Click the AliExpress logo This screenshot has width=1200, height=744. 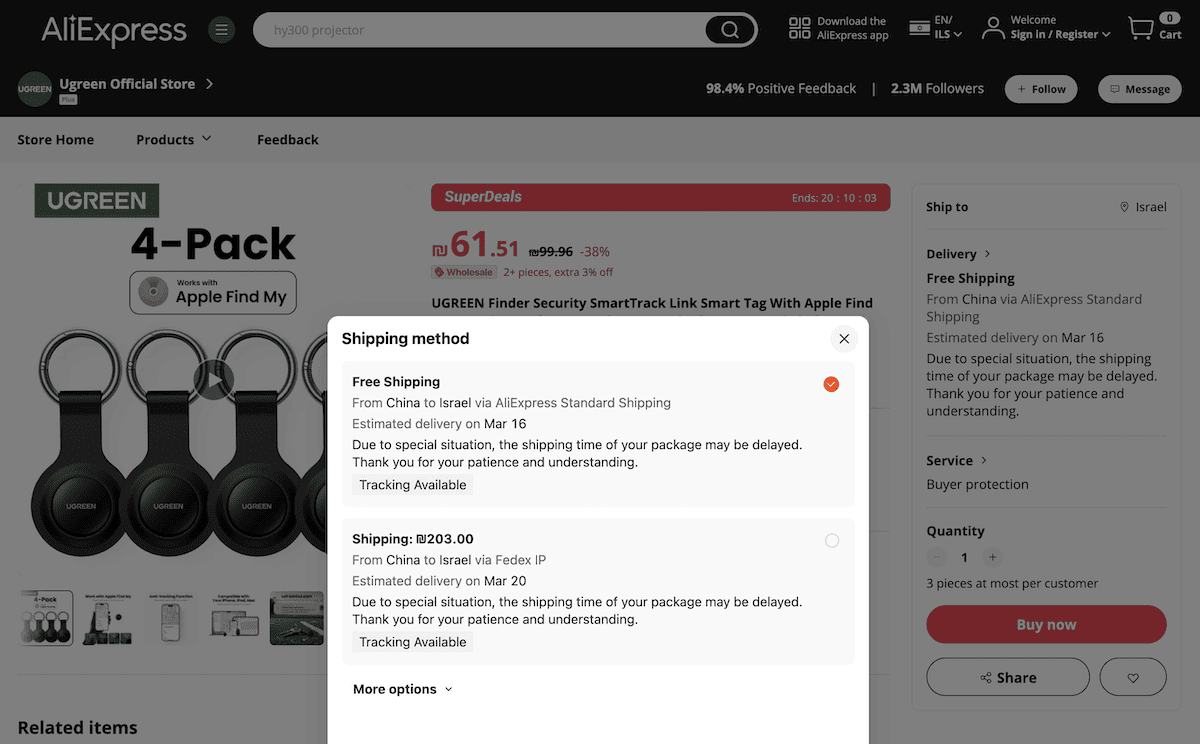click(x=113, y=29)
